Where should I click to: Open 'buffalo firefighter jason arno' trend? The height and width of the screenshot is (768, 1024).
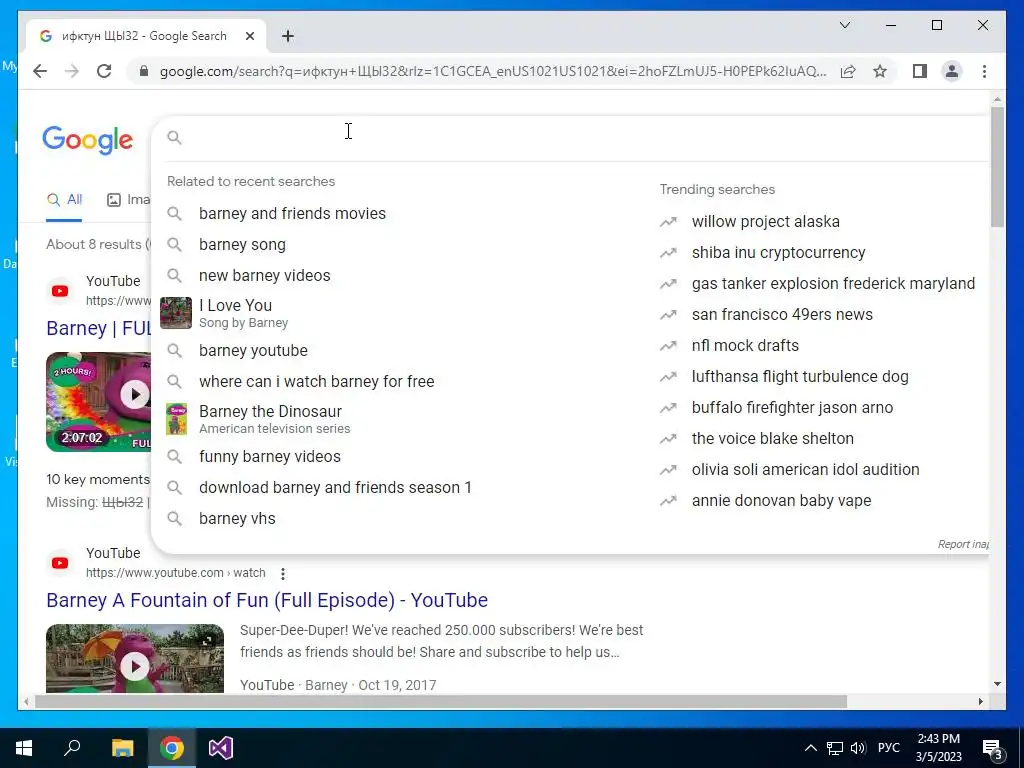(x=792, y=408)
